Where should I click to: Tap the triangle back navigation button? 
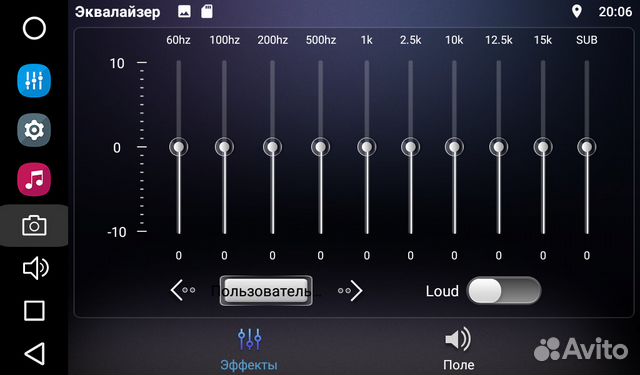pos(35,353)
